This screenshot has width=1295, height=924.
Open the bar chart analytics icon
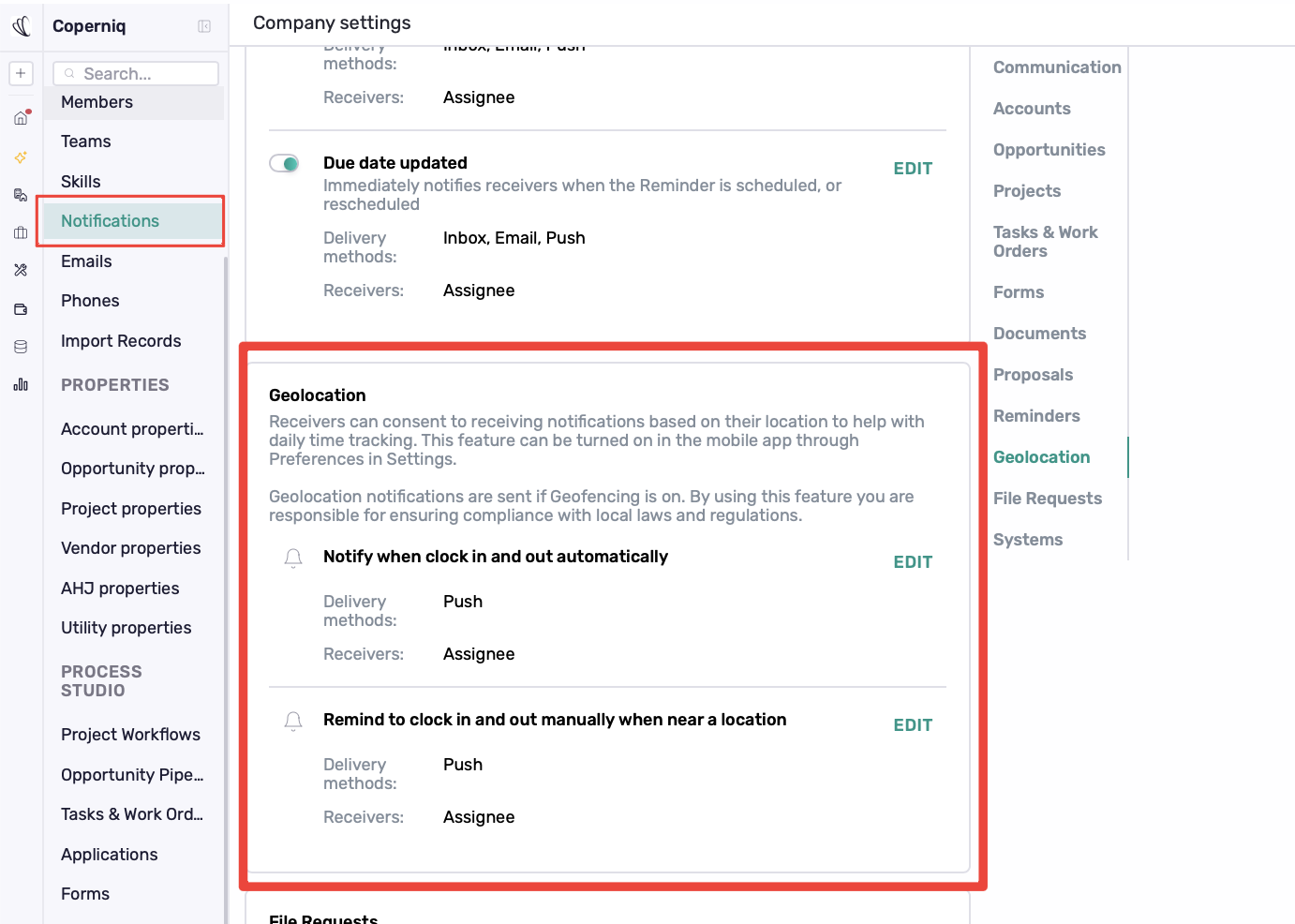(x=21, y=384)
